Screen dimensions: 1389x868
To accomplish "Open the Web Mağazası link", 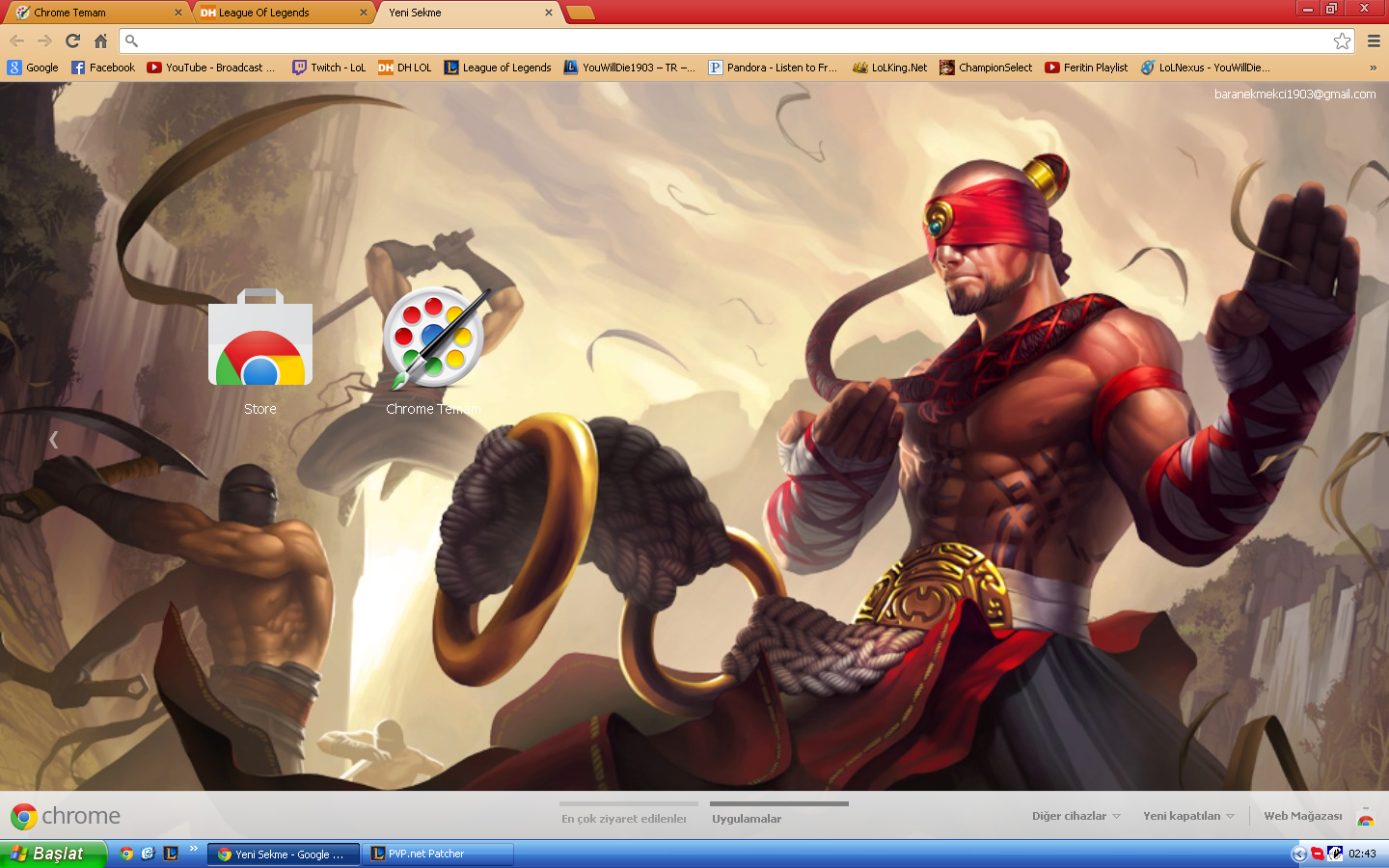I will coord(1302,816).
